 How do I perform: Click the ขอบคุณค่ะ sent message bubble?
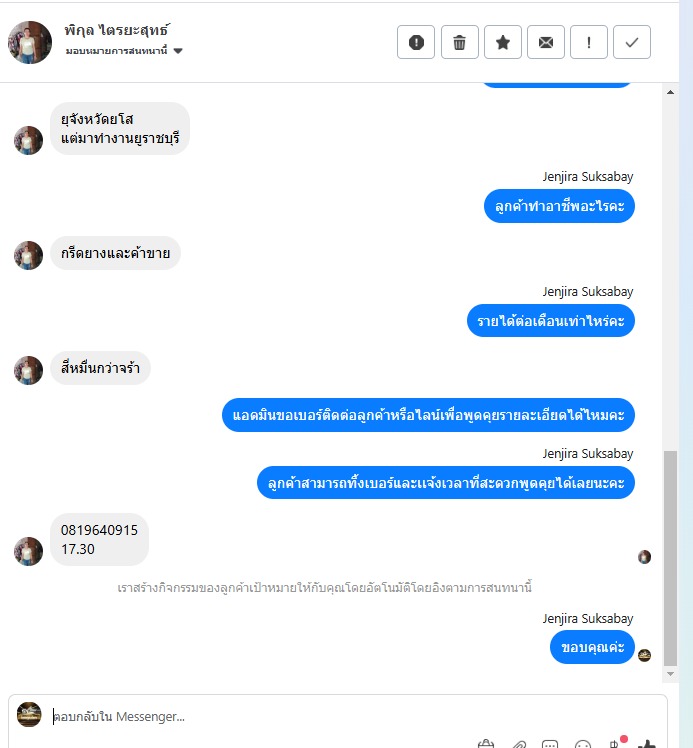click(592, 647)
